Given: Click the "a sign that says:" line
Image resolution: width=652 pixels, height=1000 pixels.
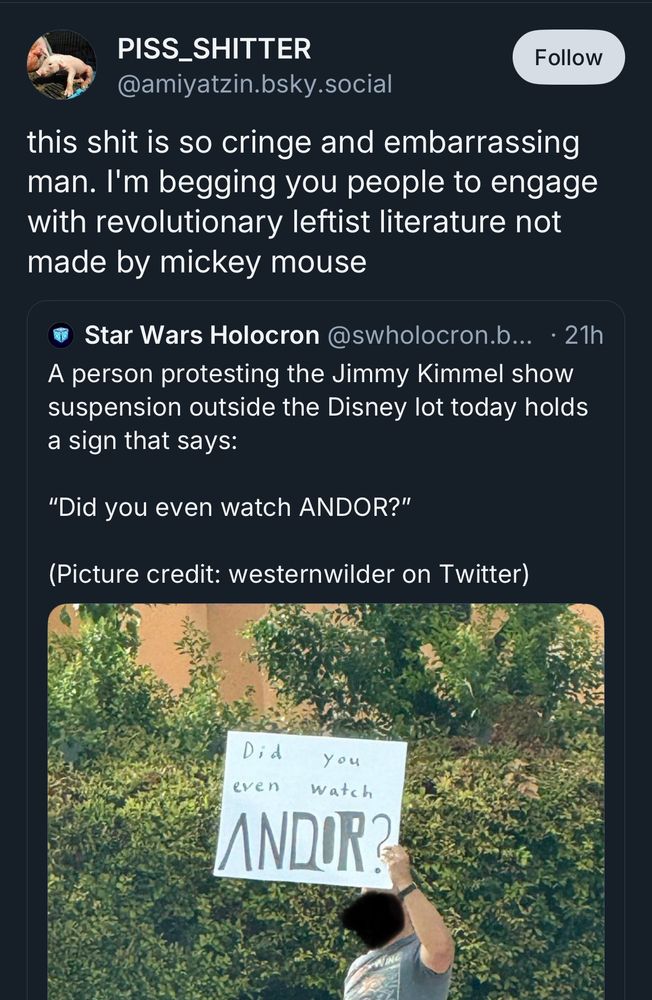Looking at the screenshot, I should pos(142,441).
